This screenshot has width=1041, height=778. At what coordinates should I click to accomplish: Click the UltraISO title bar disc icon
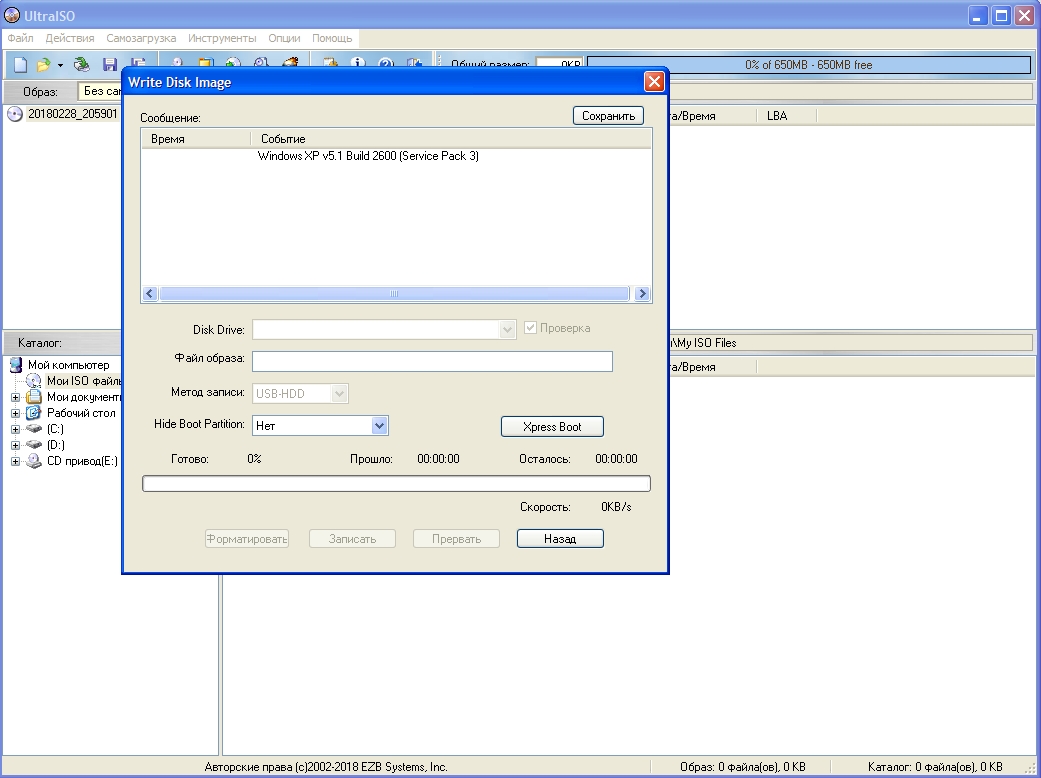click(x=11, y=14)
